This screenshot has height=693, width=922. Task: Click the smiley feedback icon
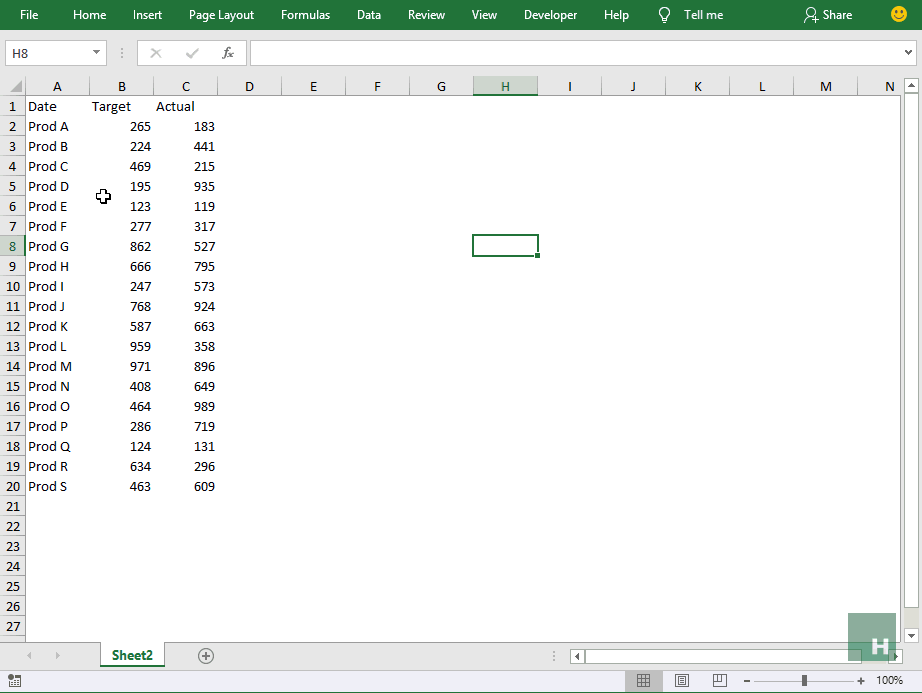[898, 14]
